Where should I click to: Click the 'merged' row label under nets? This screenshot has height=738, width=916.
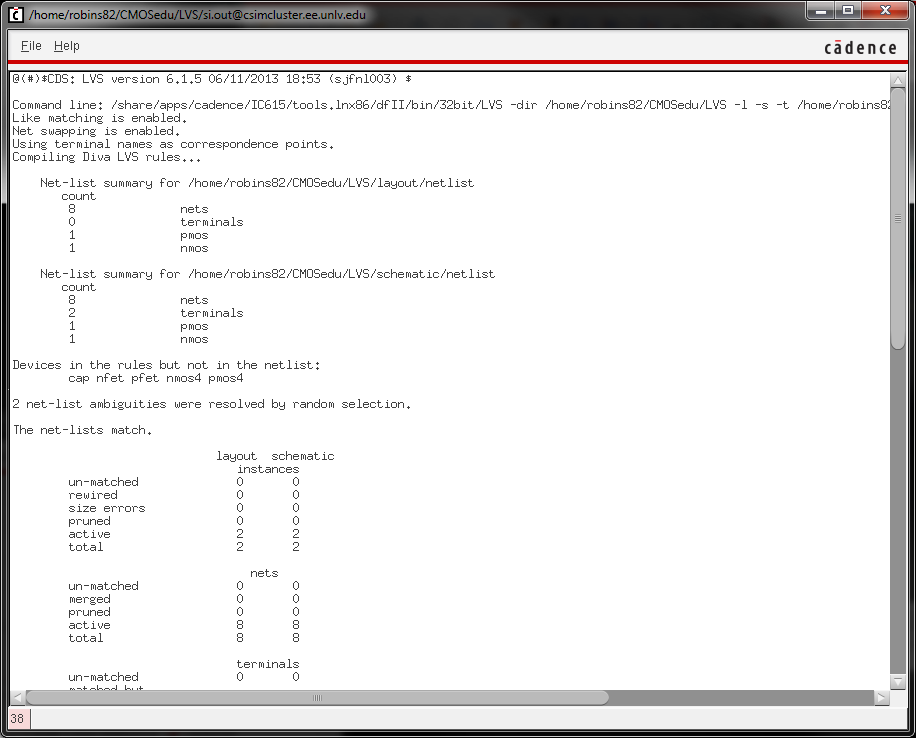click(x=89, y=599)
